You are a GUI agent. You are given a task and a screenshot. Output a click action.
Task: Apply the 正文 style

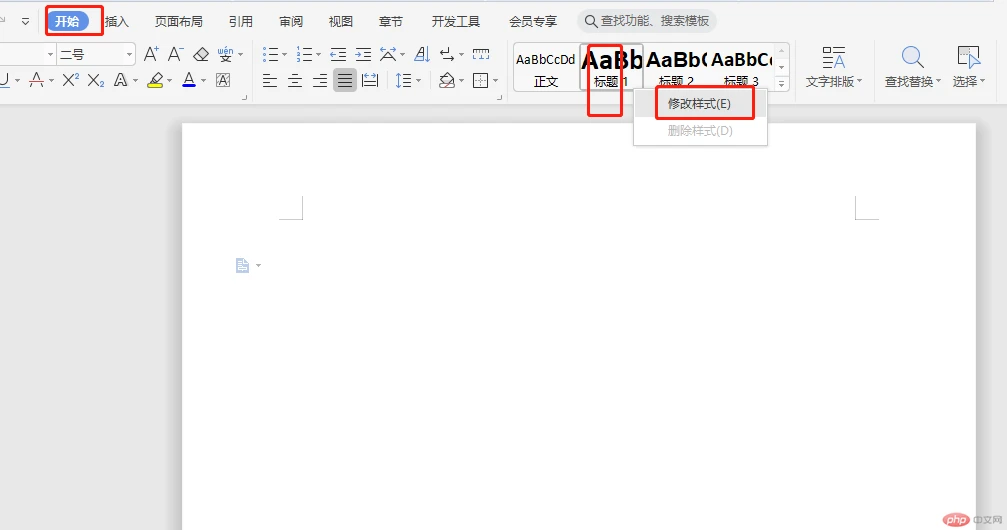(x=546, y=67)
